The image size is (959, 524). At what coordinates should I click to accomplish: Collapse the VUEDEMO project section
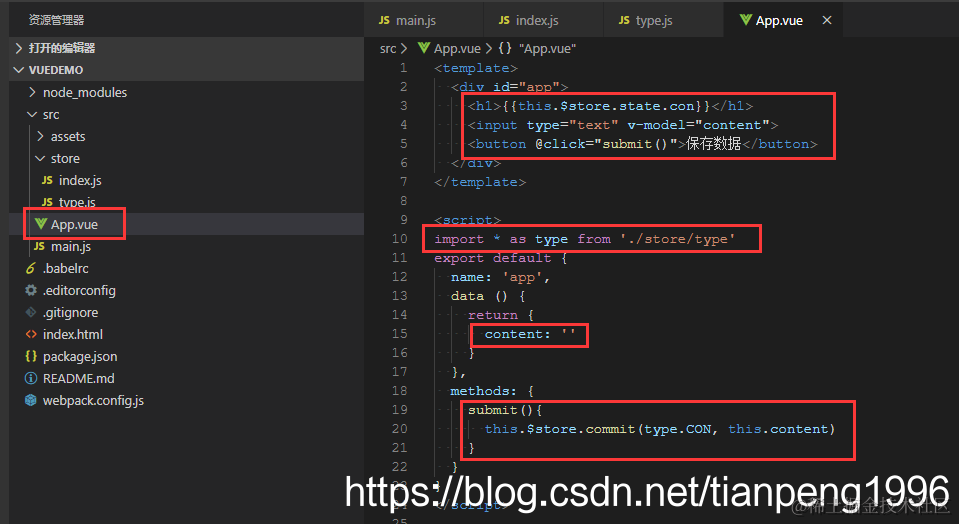(x=187, y=70)
